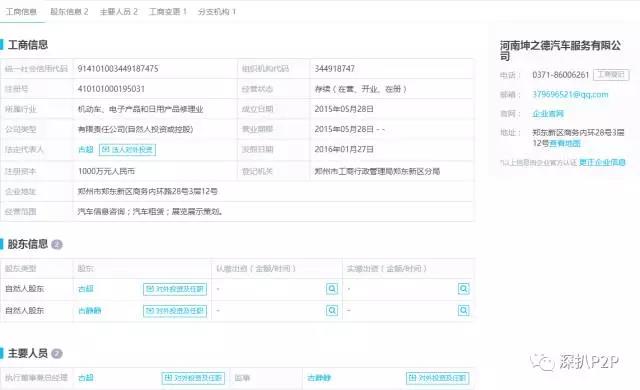Open the 工商变更 tab
Viewport: 640px width, 390px height.
[168, 12]
